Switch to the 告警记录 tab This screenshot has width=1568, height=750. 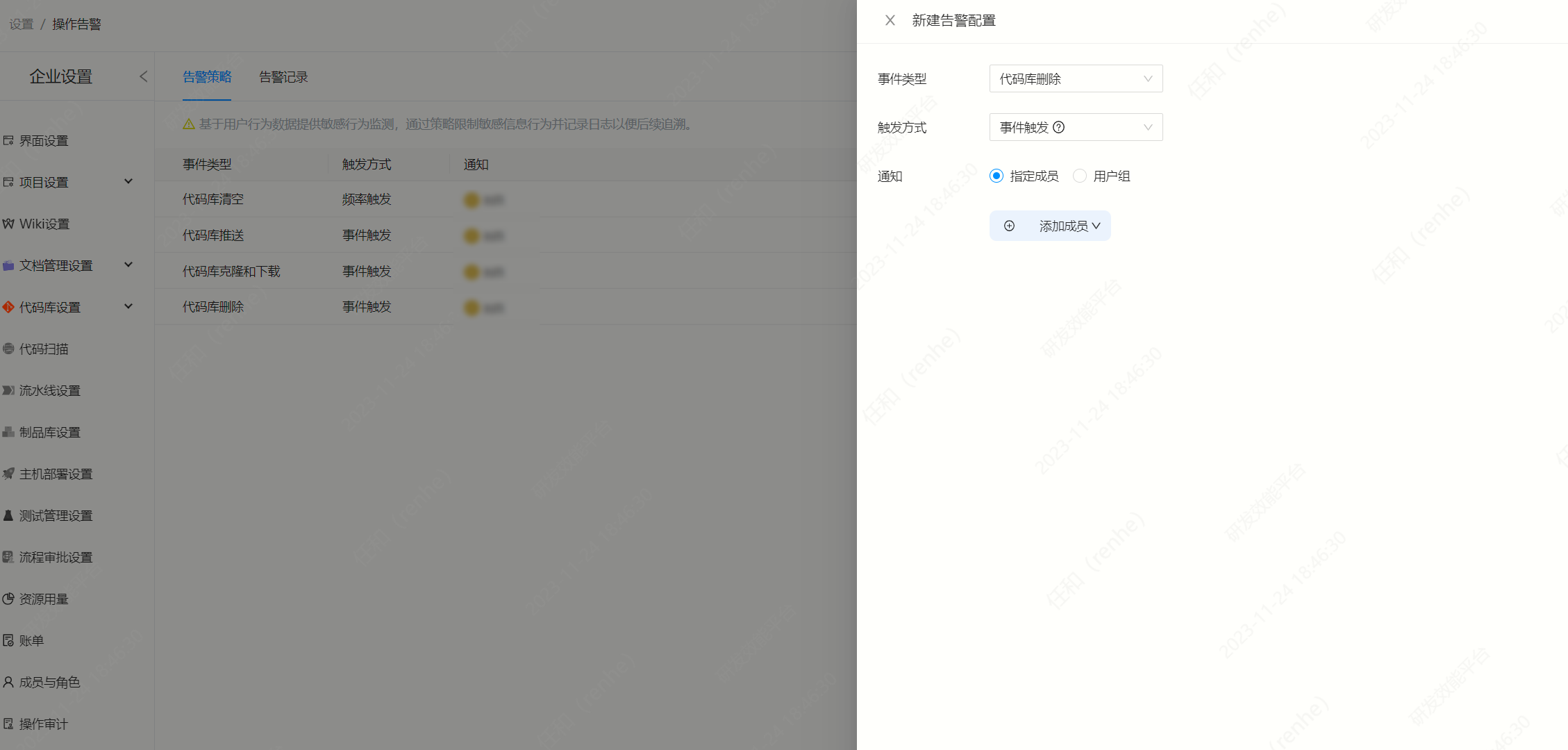tap(283, 77)
